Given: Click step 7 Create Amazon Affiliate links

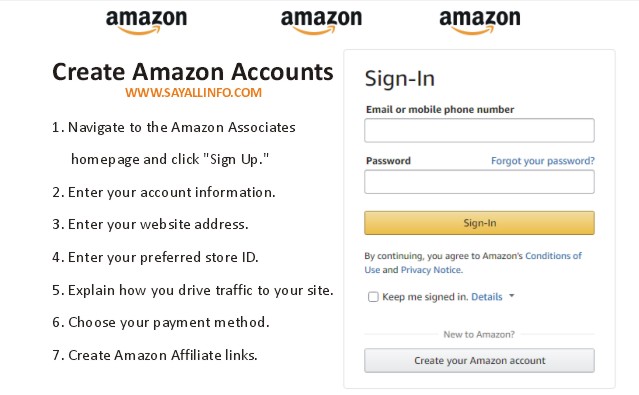Looking at the screenshot, I should click(x=155, y=355).
